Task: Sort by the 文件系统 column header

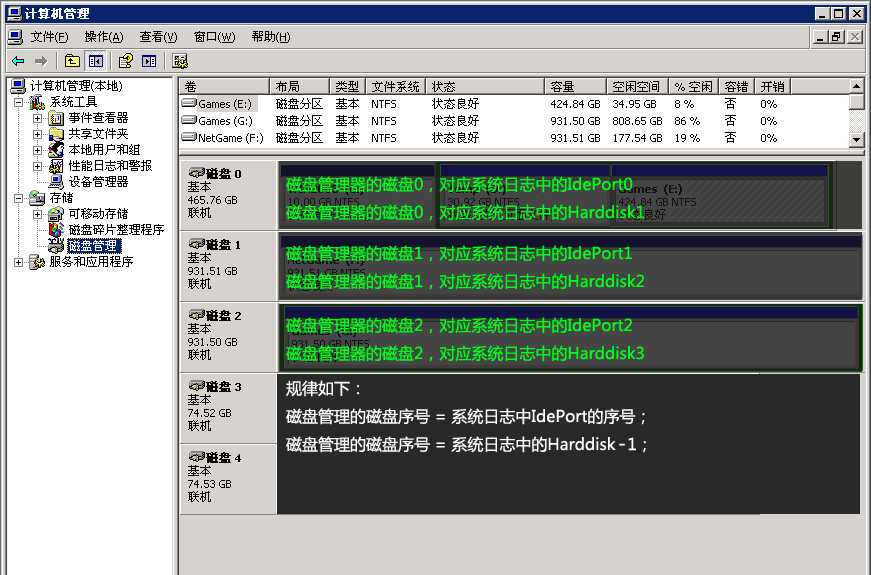Action: point(395,87)
